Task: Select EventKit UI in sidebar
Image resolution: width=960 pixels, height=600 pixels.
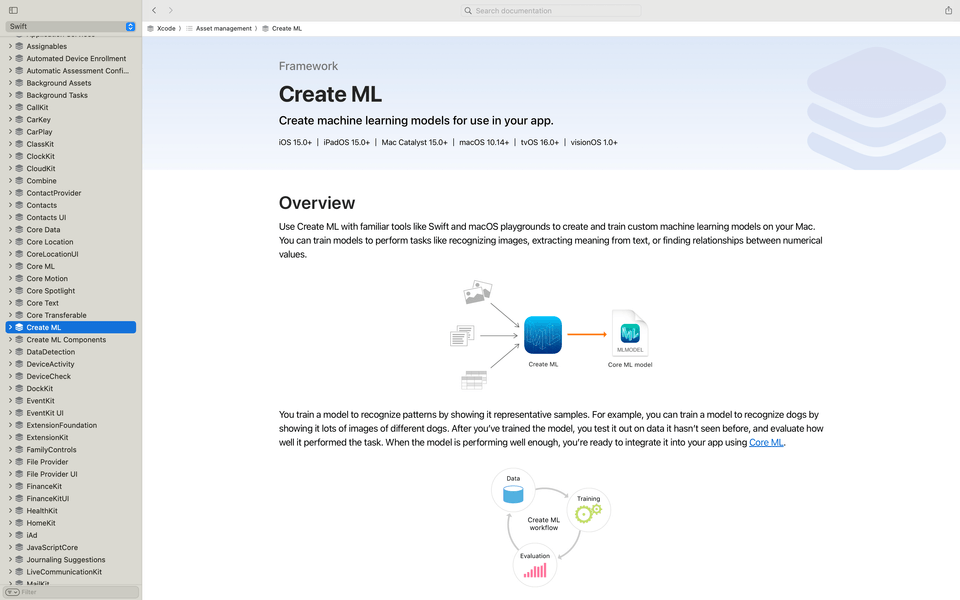Action: click(x=45, y=414)
